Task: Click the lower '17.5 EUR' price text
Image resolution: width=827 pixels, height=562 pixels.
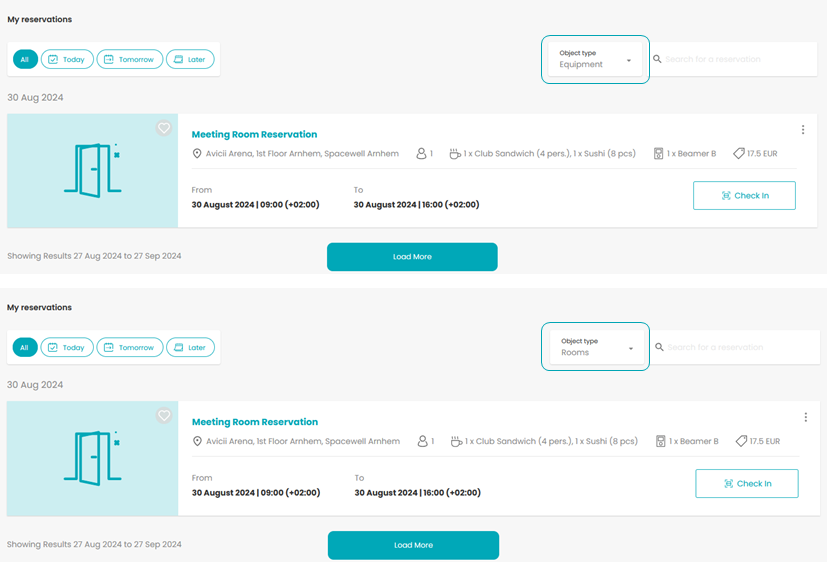Action: (x=765, y=441)
